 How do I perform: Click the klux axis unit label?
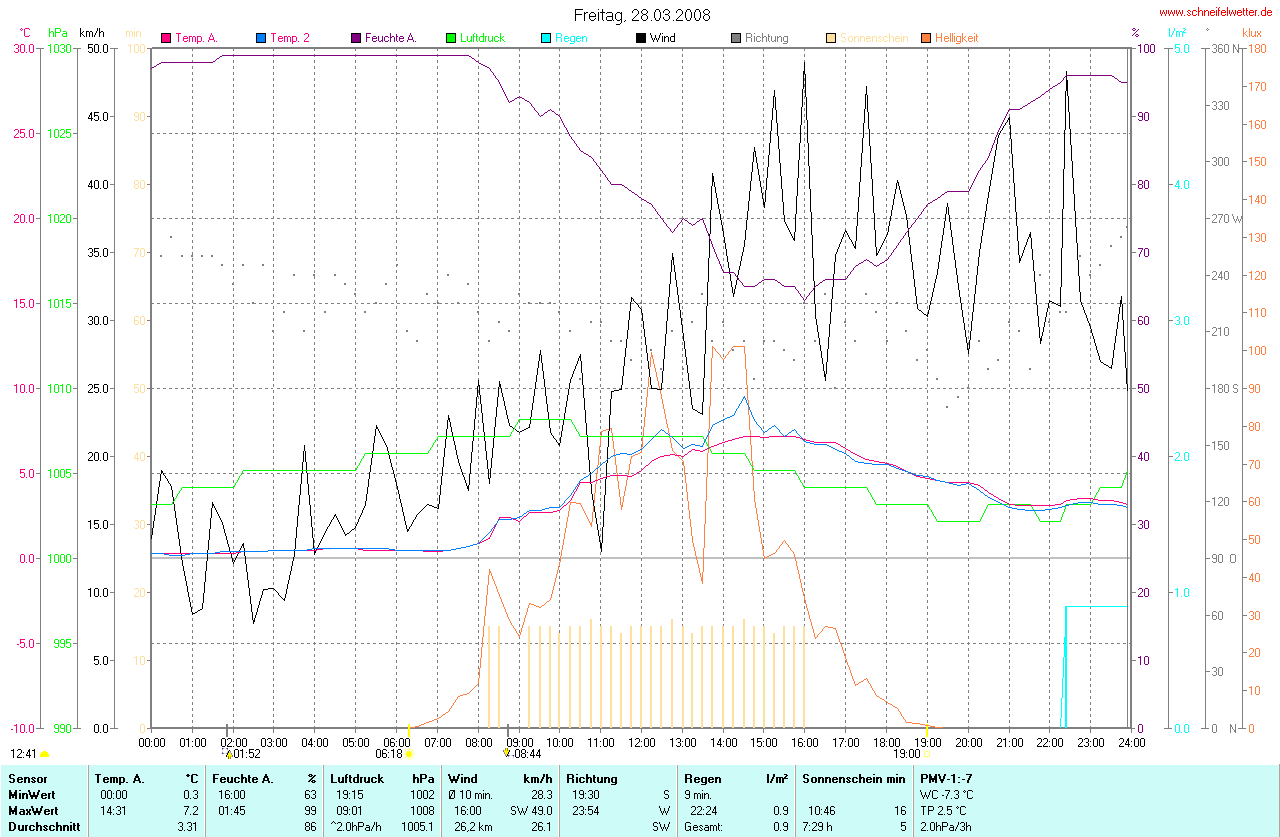click(1251, 33)
